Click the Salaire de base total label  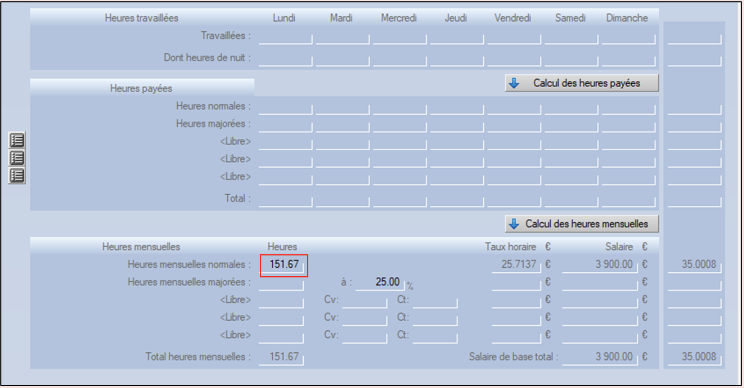coord(514,357)
